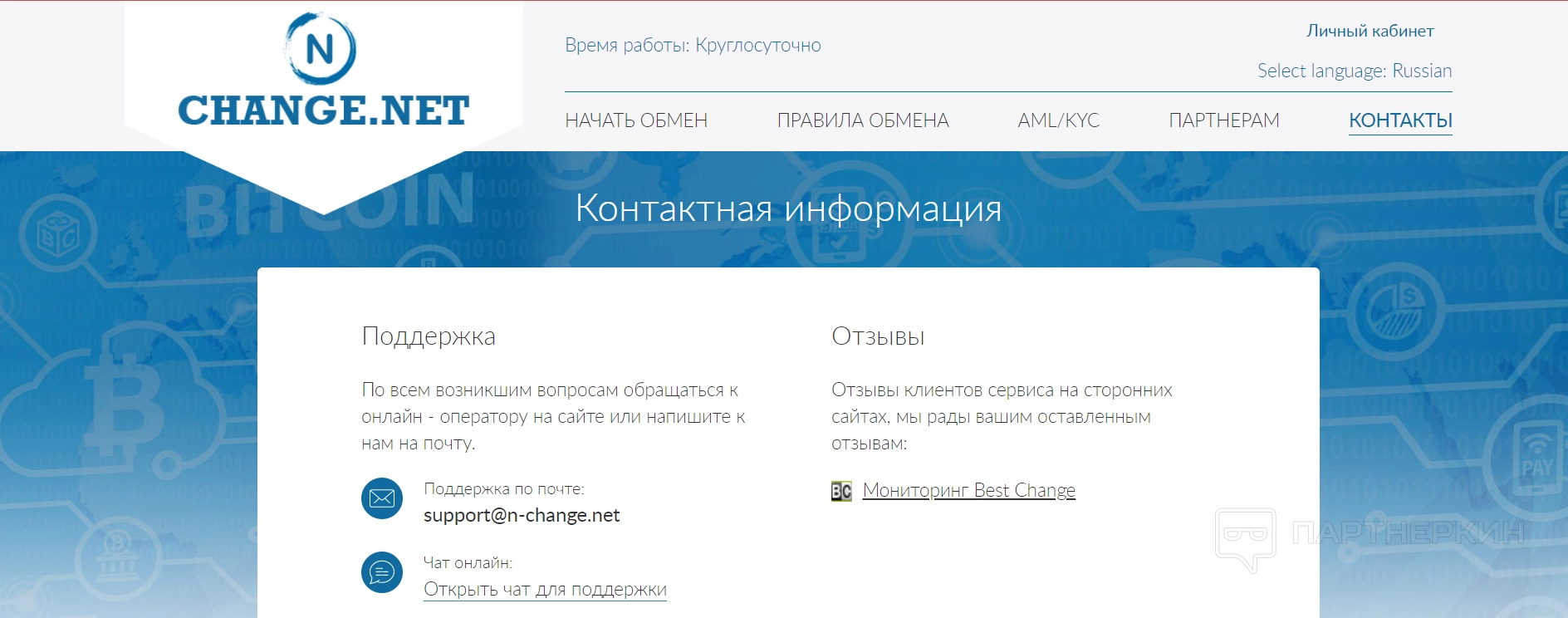This screenshot has height=618, width=1568.
Task: Click the BC Best Change icon
Action: (841, 491)
